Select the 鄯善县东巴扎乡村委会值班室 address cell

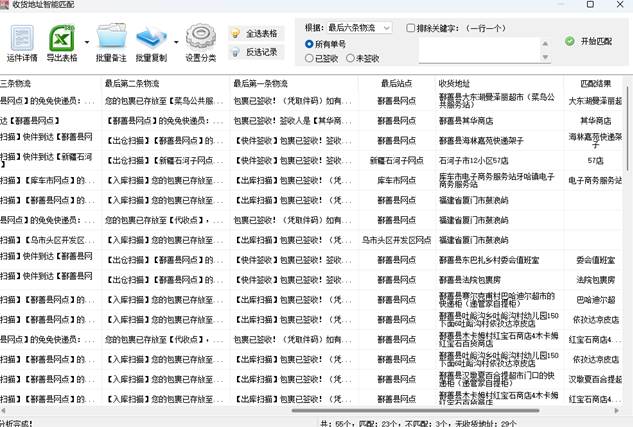pos(499,260)
